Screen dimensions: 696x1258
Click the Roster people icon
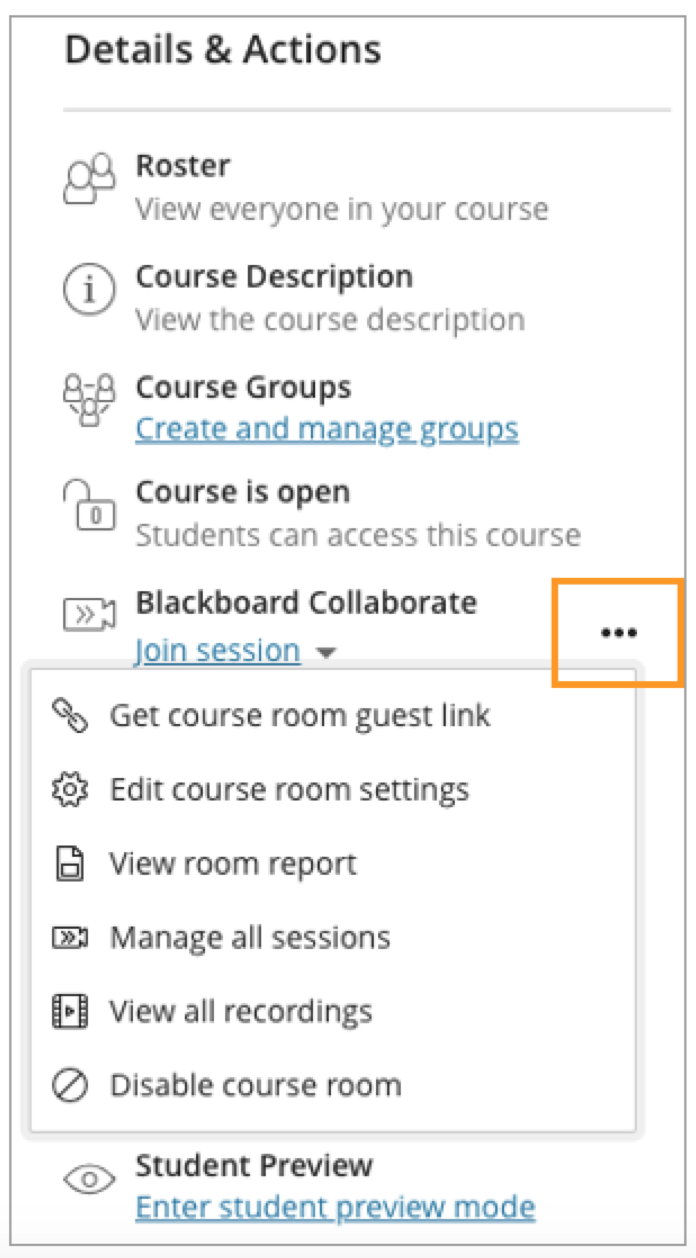[x=89, y=183]
